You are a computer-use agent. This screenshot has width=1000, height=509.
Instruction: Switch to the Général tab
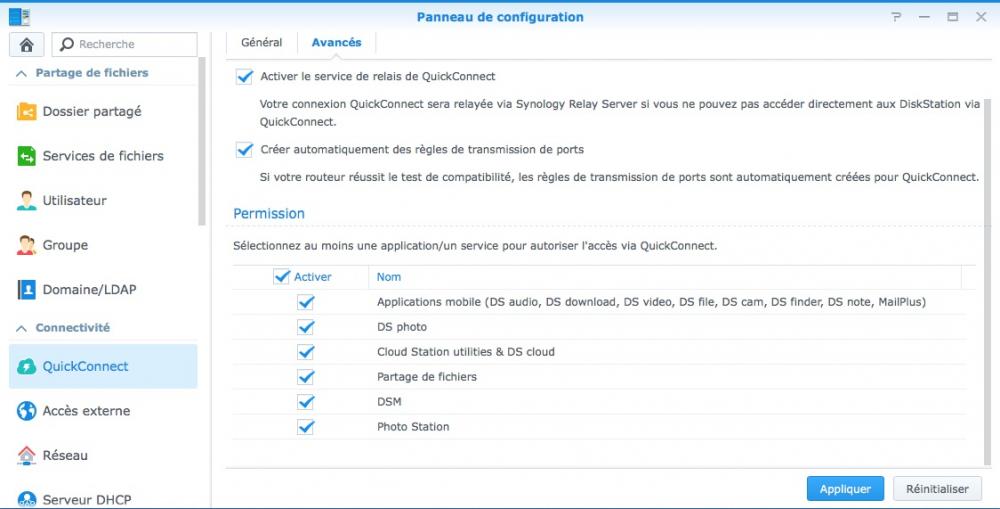[262, 43]
